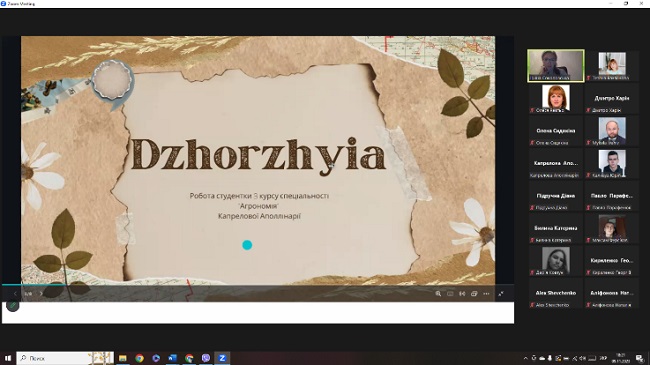Select the Капрелова Аполлінарія participant tile
The image size is (650, 365).
tap(556, 163)
